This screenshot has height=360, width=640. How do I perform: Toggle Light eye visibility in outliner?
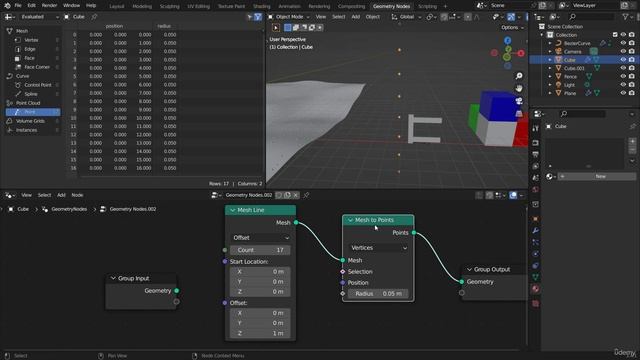coord(623,85)
